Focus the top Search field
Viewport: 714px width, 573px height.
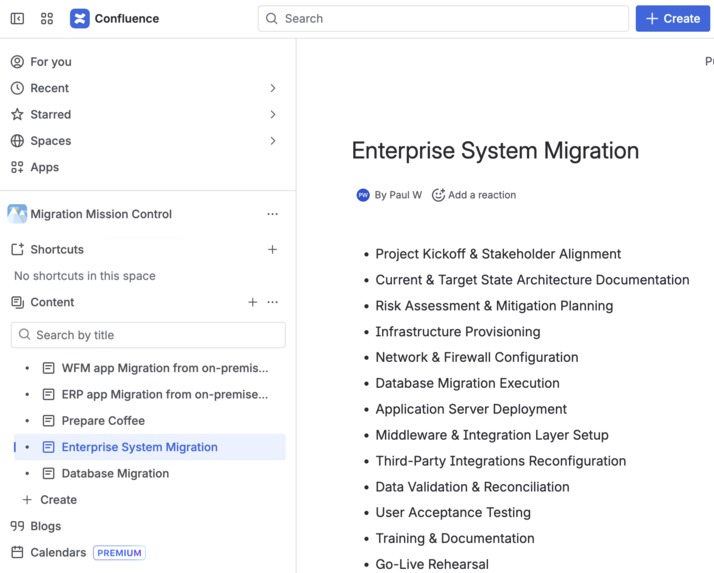[443, 19]
